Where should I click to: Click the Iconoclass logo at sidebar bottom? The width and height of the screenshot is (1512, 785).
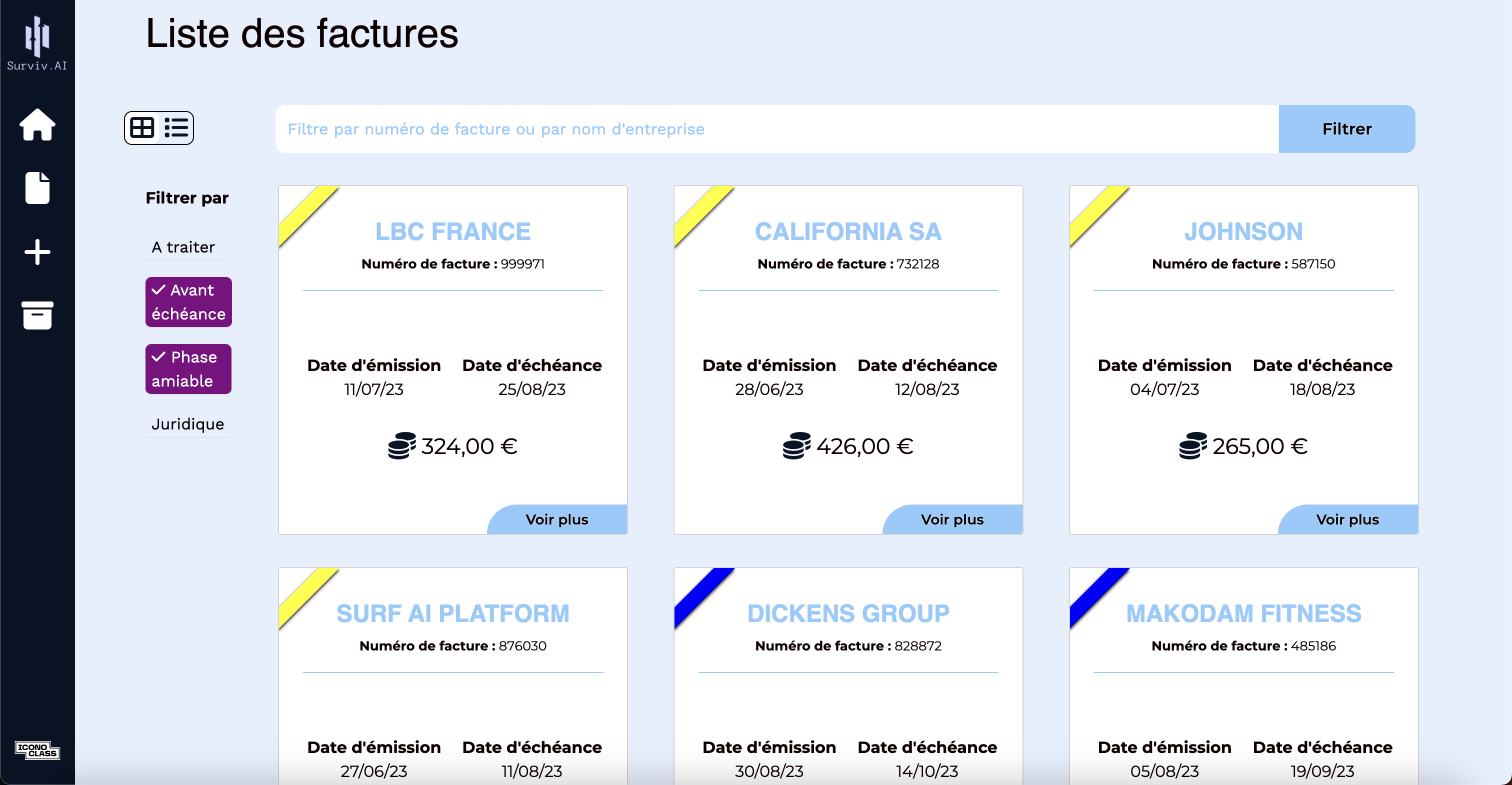[x=37, y=750]
